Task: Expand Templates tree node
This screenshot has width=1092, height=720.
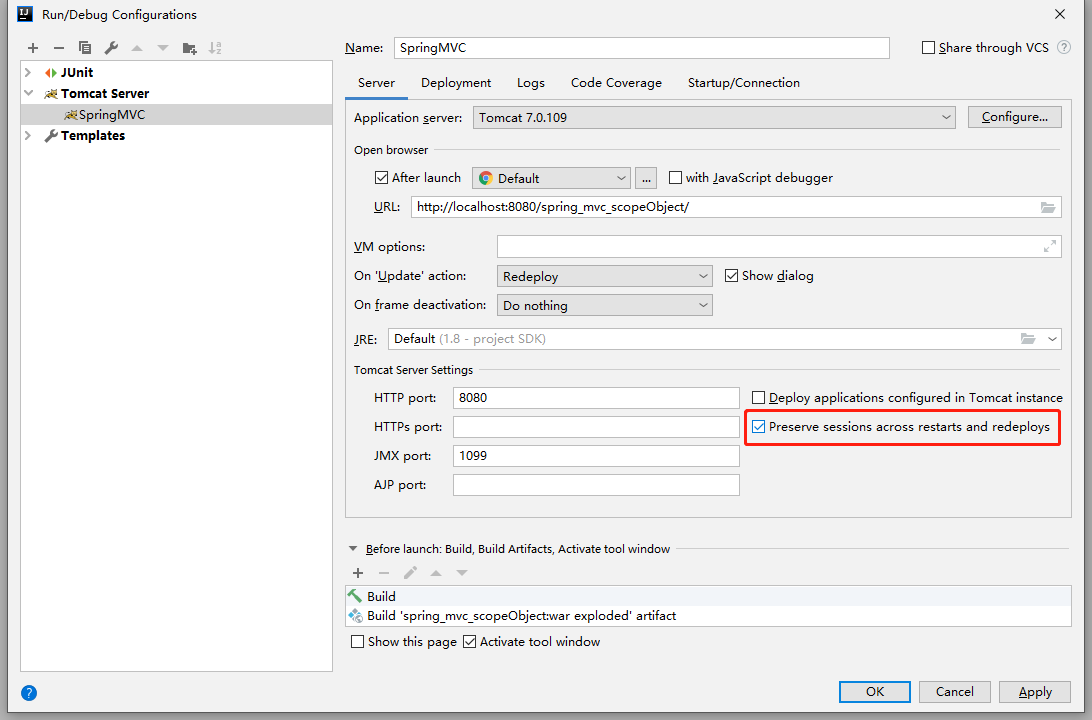Action: [28, 136]
